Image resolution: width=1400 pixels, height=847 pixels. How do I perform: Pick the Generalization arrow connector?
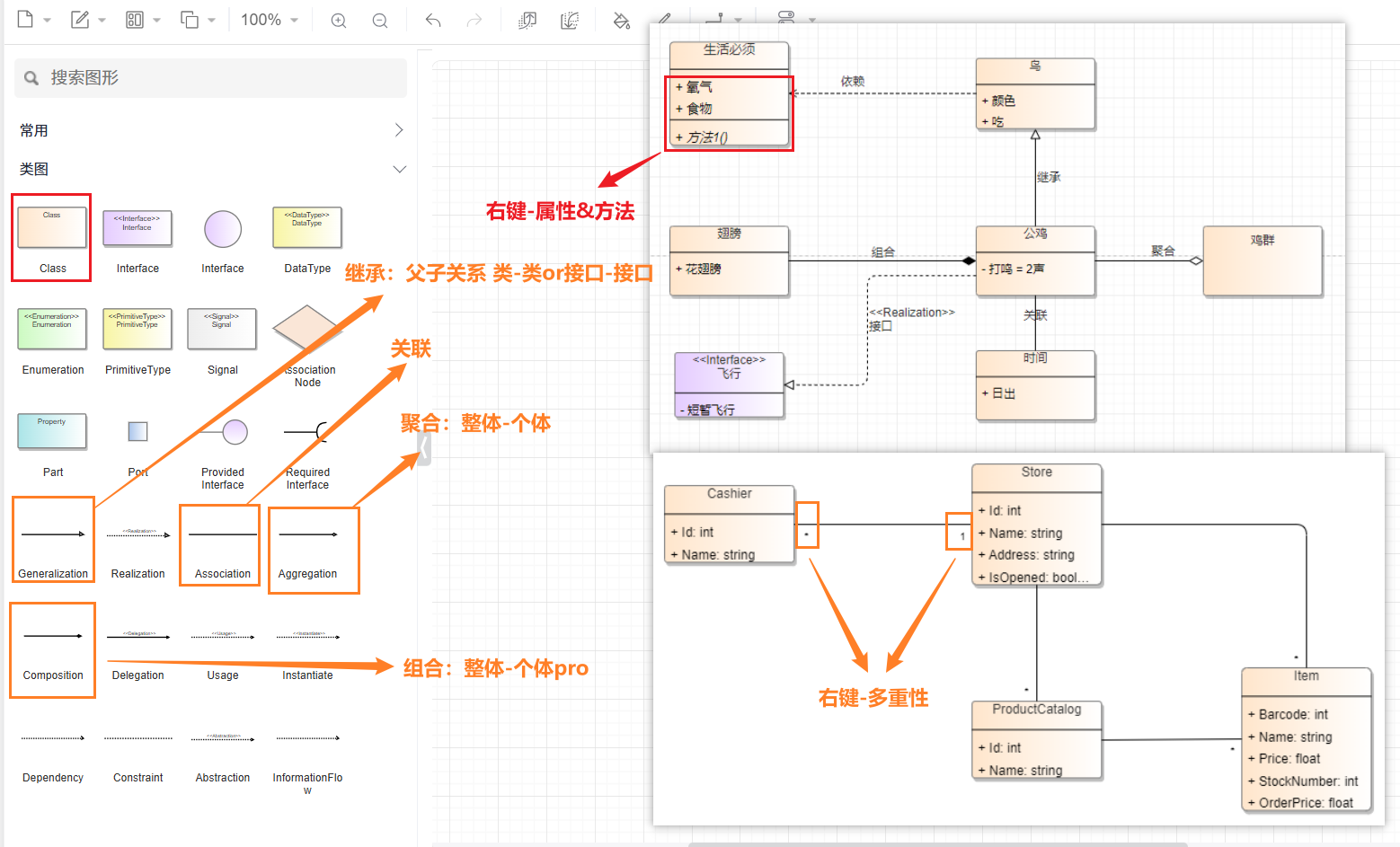pyautogui.click(x=53, y=539)
